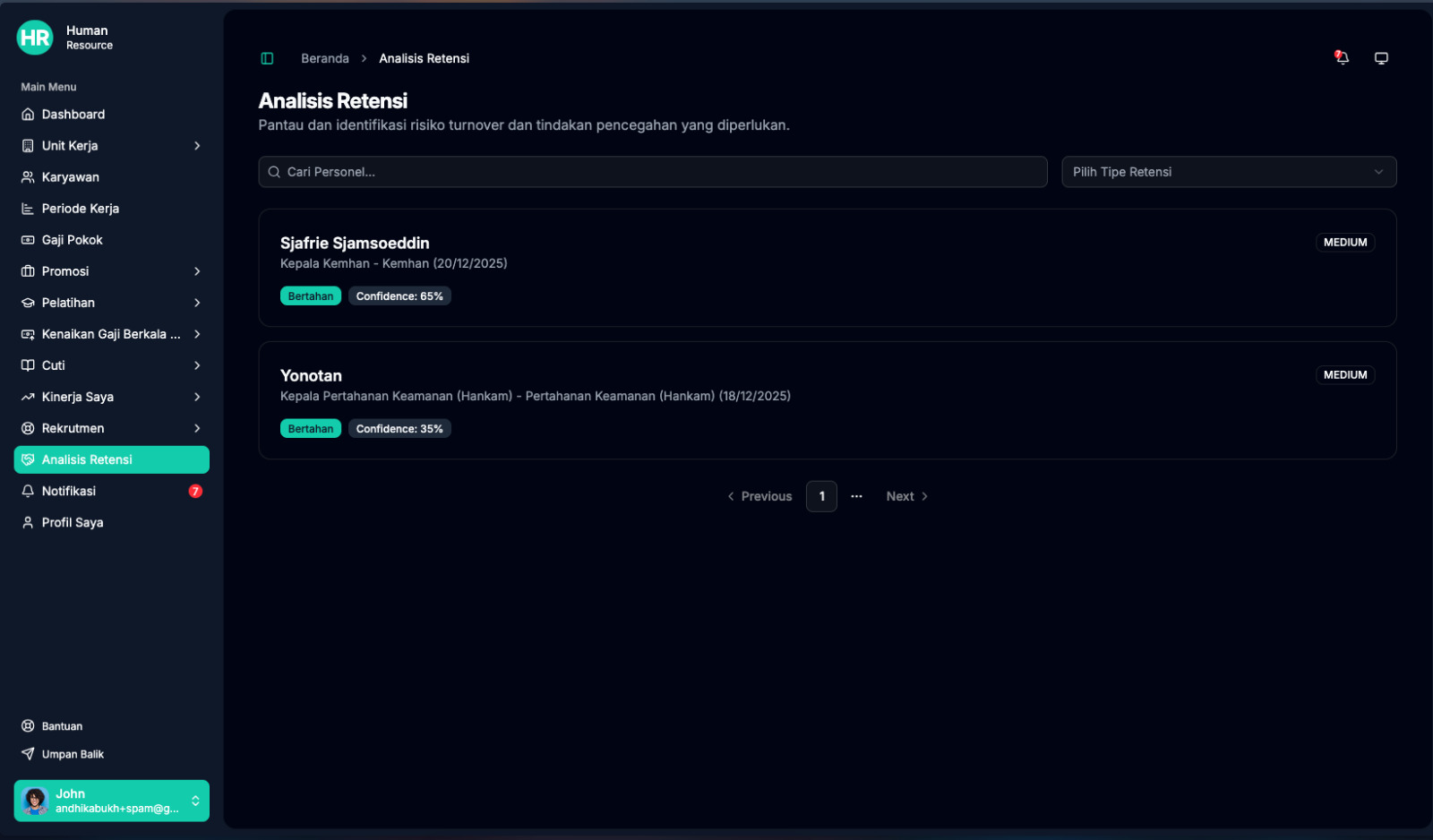Go to Periode Kerja page
The width and height of the screenshot is (1433, 840).
coord(80,209)
